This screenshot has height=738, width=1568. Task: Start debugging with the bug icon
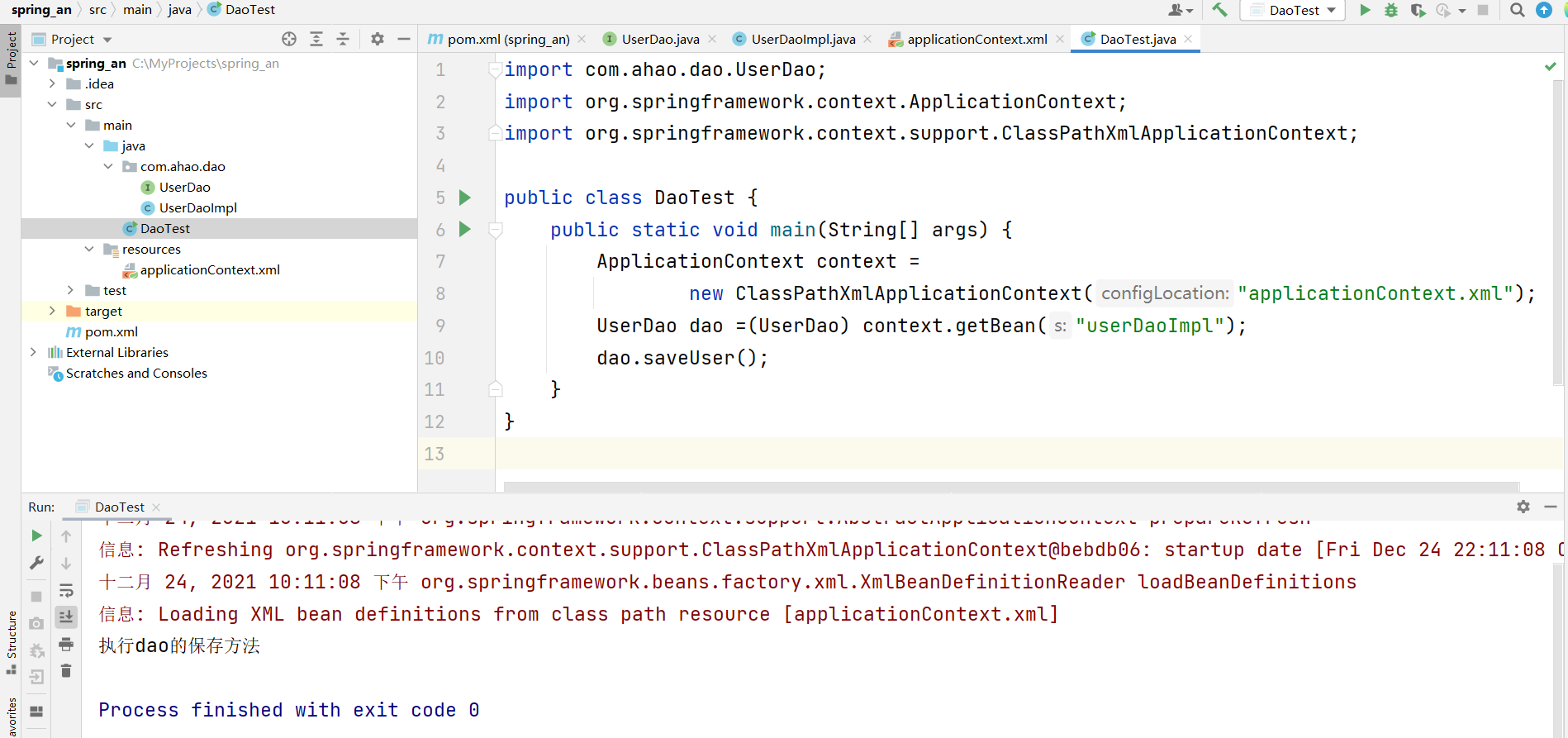click(x=1391, y=10)
